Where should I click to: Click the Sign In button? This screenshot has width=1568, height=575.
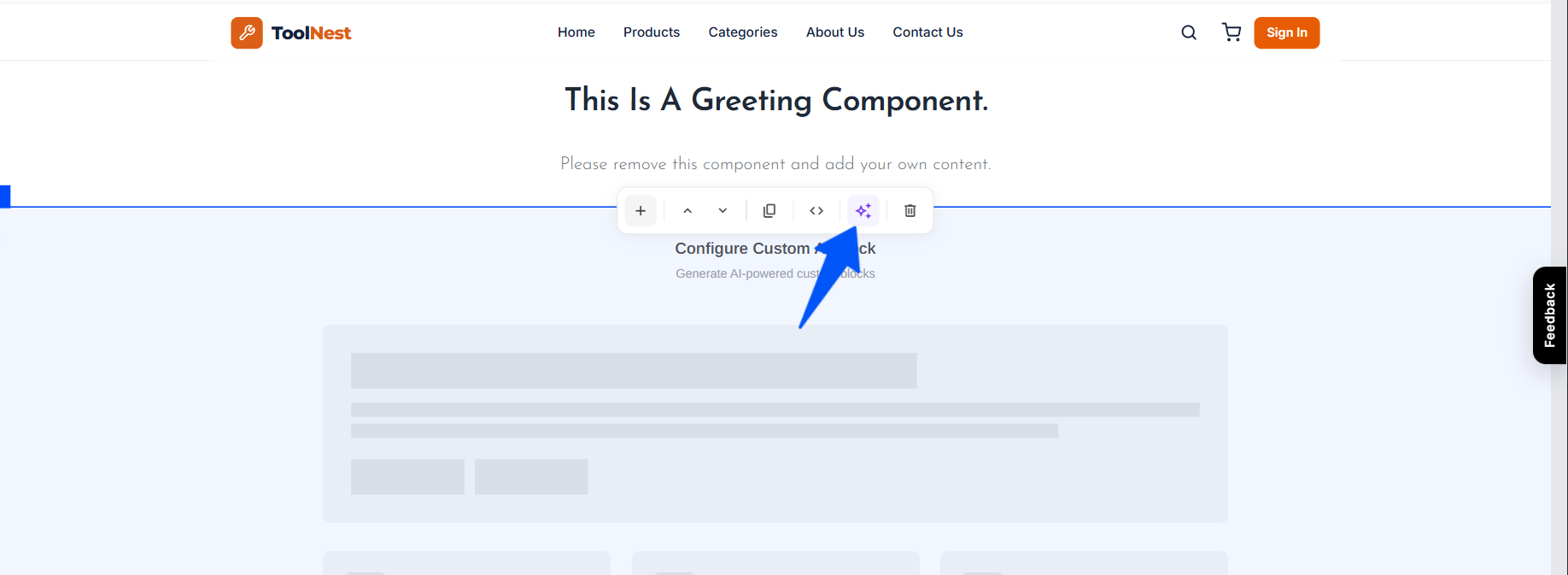(1287, 32)
